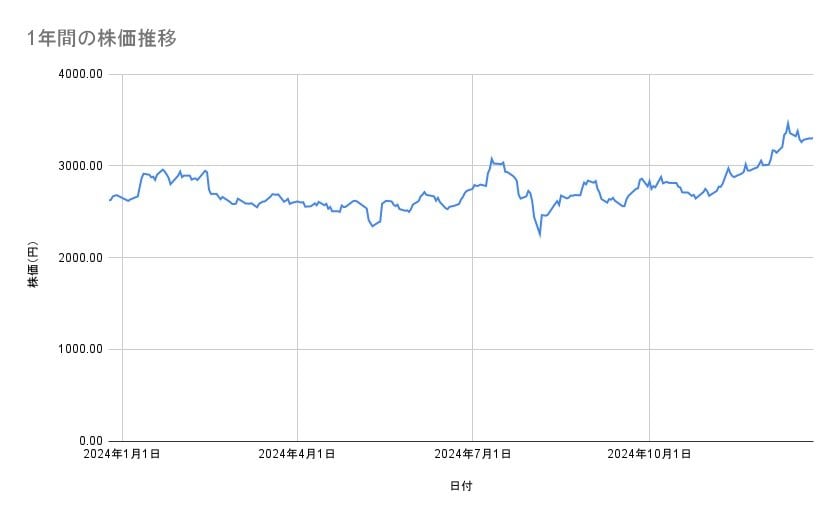Select the 2024年10月1日 date label
The width and height of the screenshot is (839, 519).
click(x=650, y=455)
